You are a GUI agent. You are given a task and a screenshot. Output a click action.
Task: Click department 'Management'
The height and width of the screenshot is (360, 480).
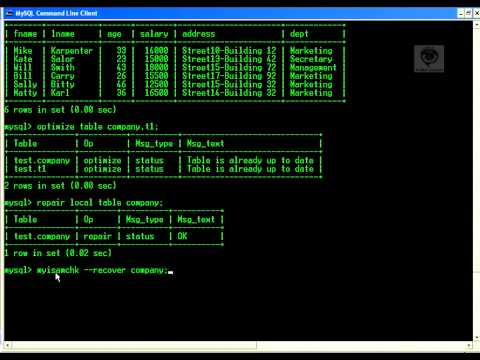(x=313, y=68)
